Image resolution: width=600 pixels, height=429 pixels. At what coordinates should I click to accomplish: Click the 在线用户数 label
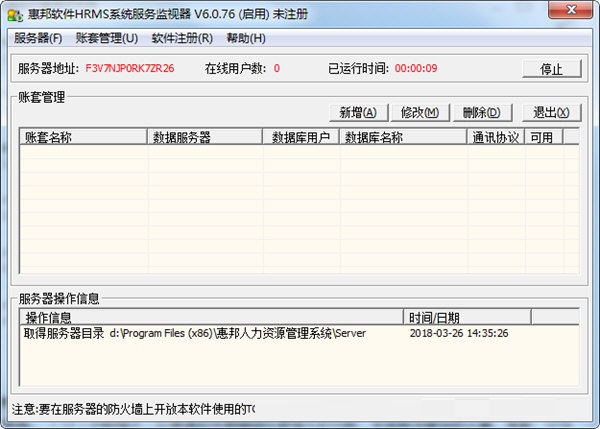(x=235, y=69)
